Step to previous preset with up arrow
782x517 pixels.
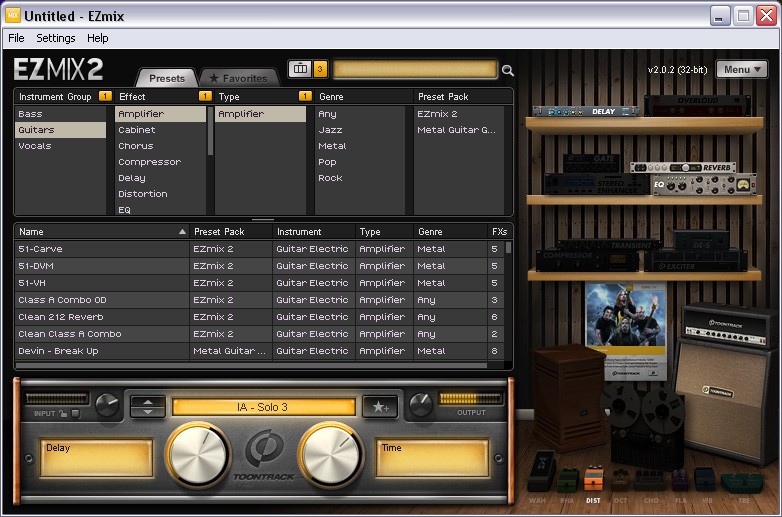148,401
